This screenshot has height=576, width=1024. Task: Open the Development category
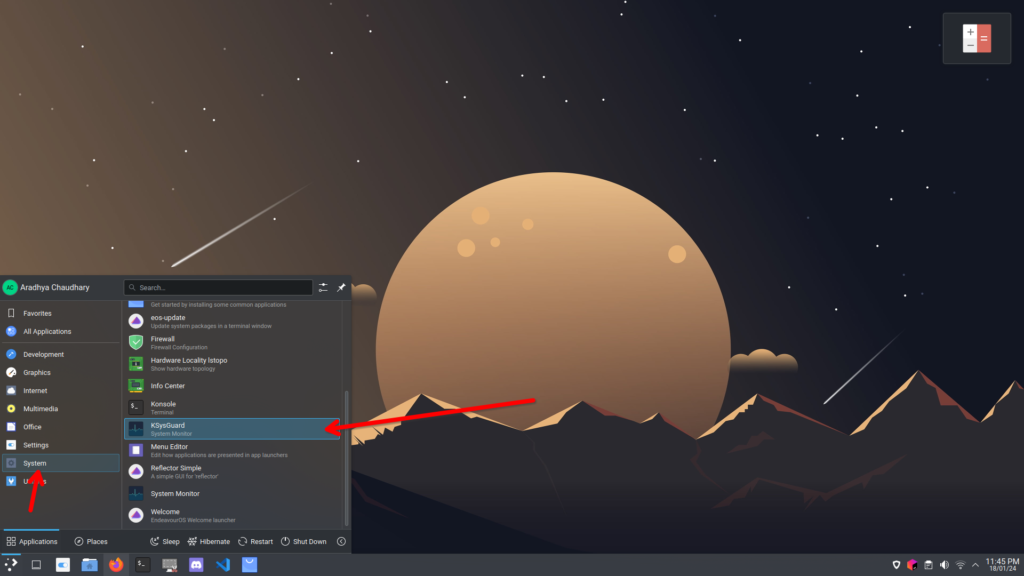pos(61,355)
